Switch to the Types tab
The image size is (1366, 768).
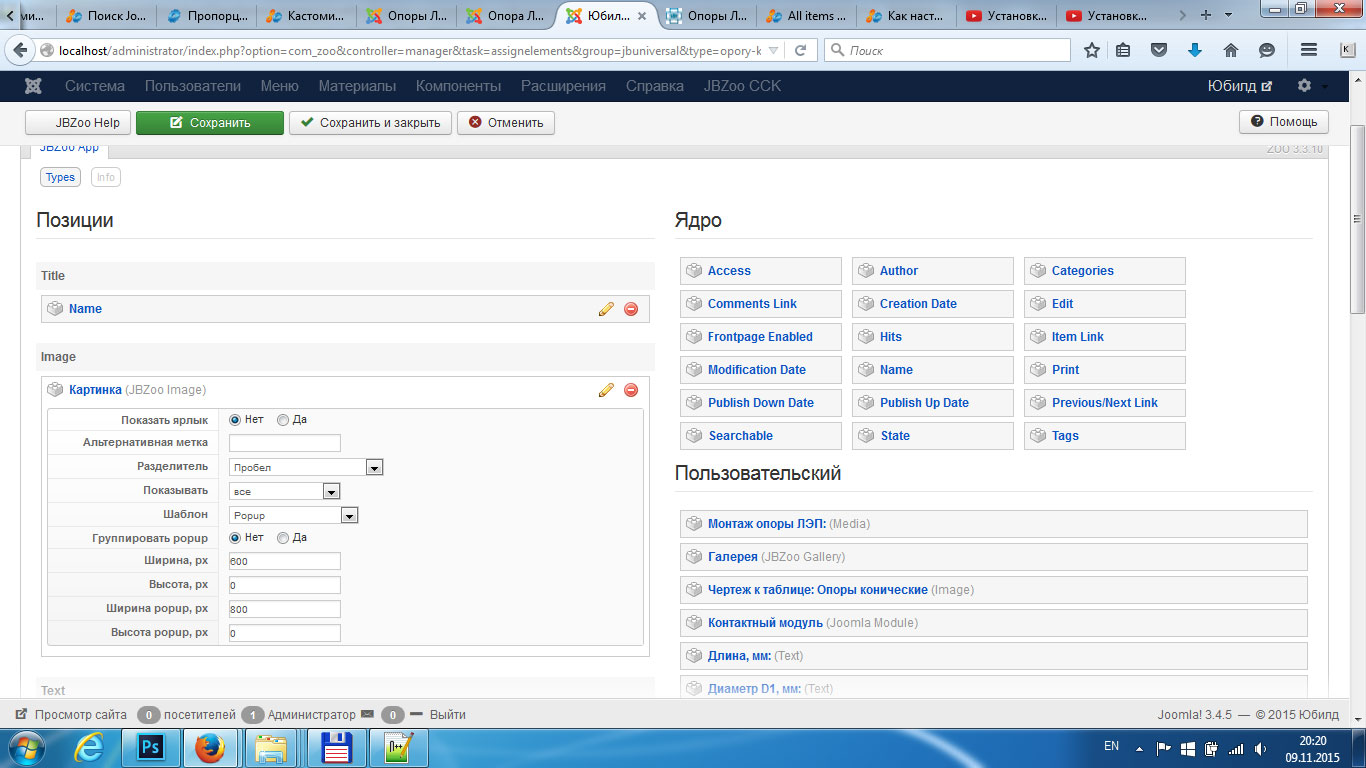60,177
